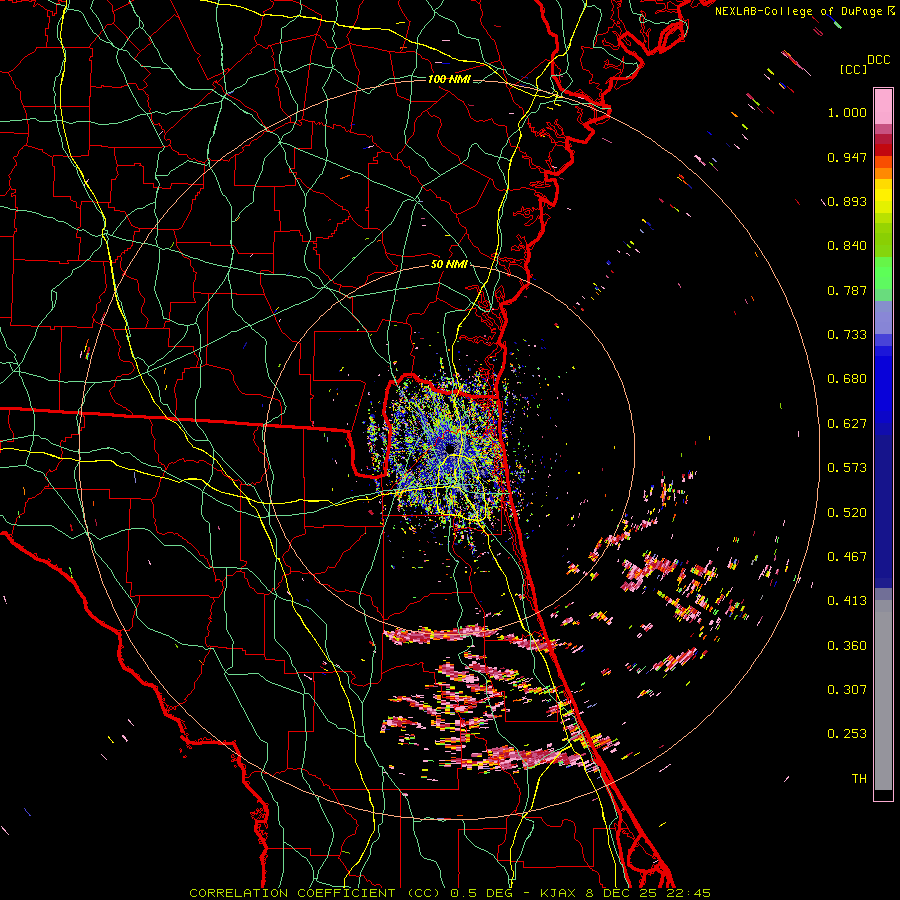This screenshot has height=900, width=900.
Task: Pick the light pink segment of the color bar
Action: point(883,106)
